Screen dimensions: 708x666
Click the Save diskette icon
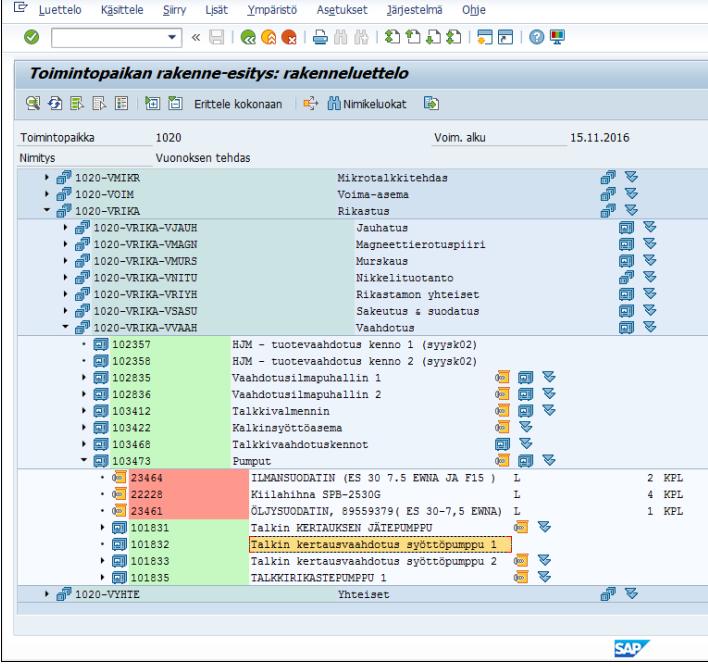(217, 37)
